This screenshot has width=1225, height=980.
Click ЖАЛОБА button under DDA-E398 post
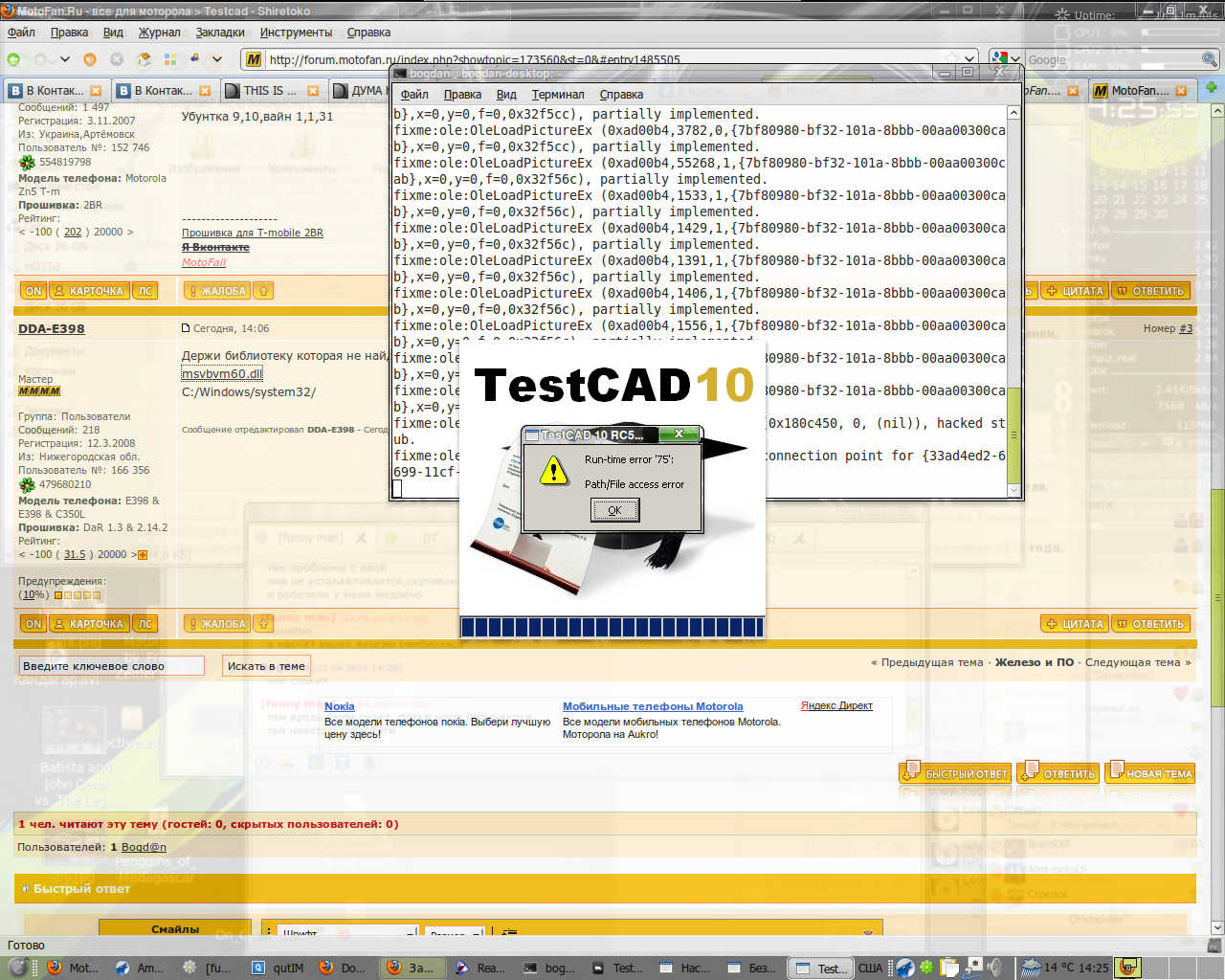point(216,624)
